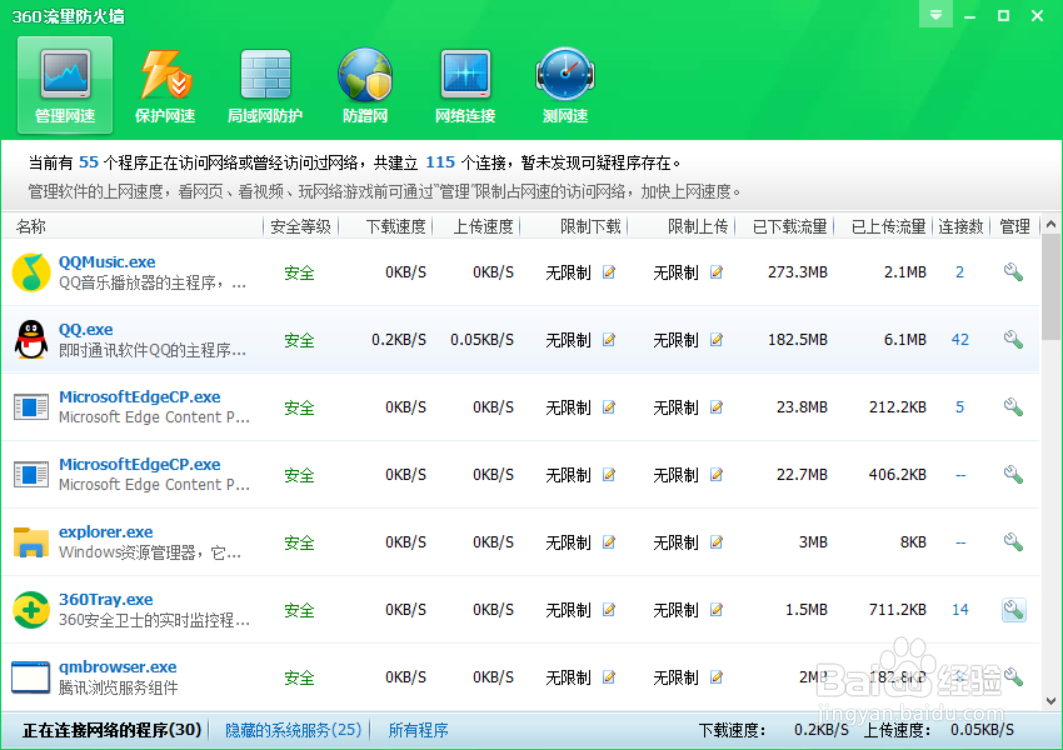
Task: Open QQMusic.exe name link
Action: tap(107, 262)
